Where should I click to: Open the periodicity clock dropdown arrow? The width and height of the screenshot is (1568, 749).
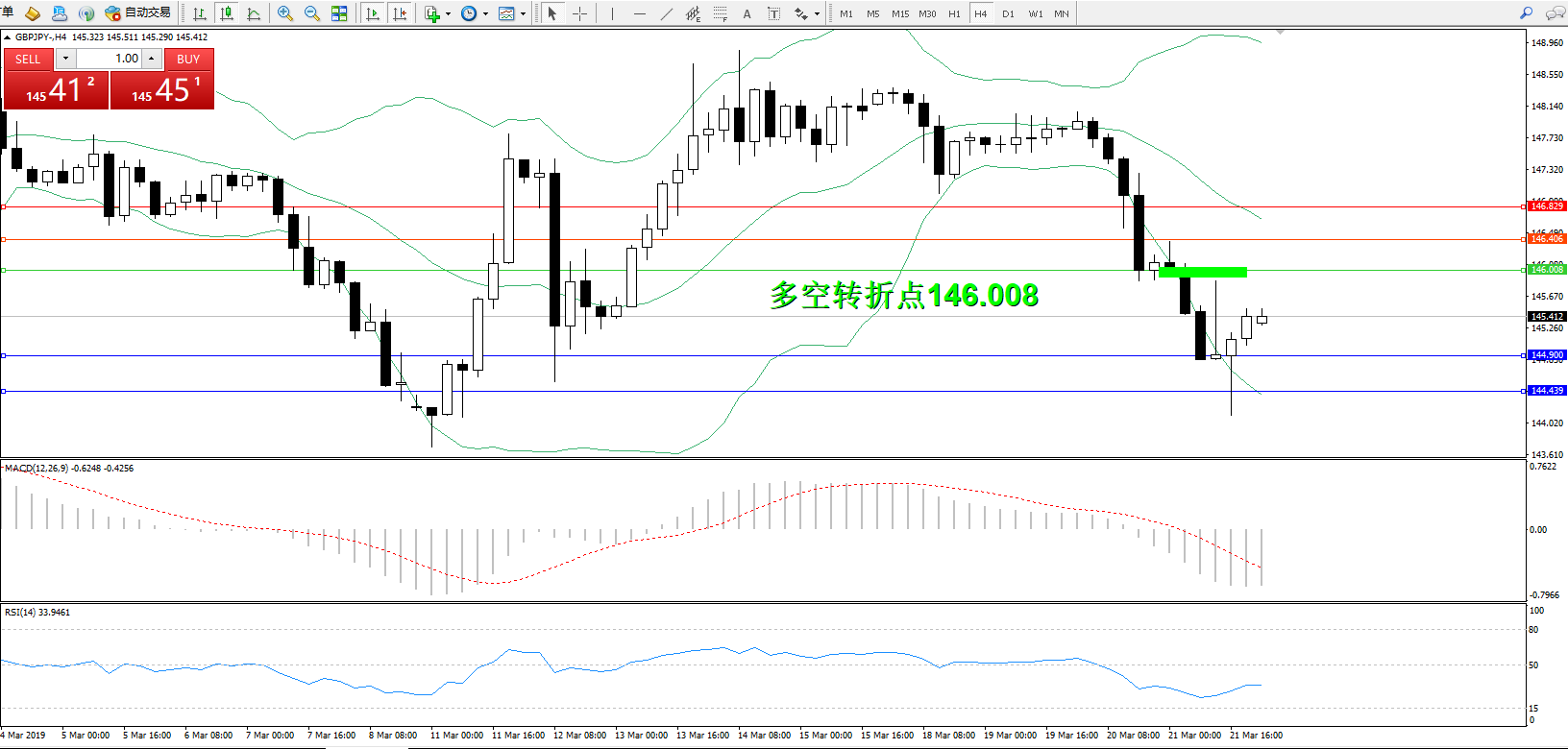[485, 14]
